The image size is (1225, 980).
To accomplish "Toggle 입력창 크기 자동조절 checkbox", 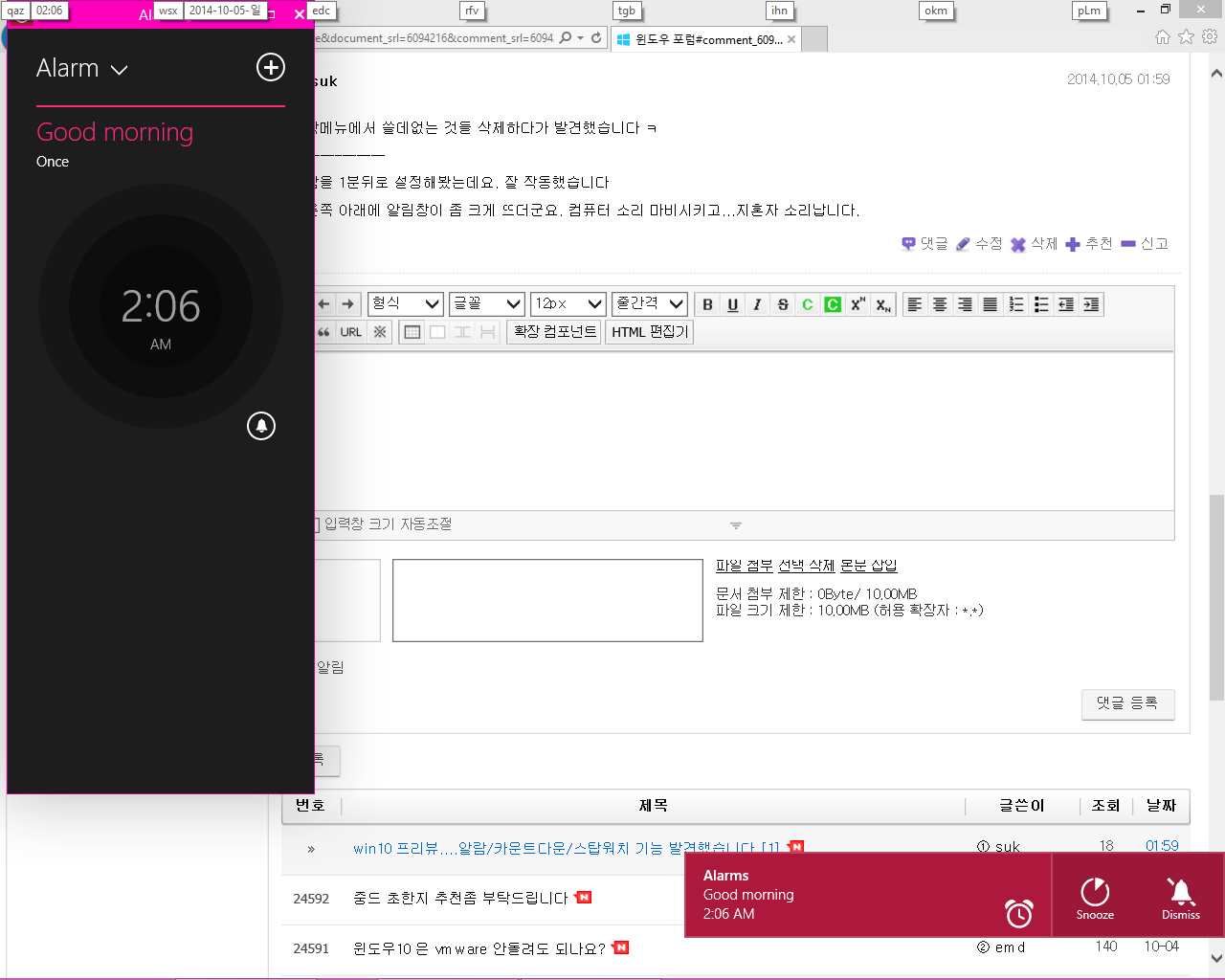I will [316, 524].
